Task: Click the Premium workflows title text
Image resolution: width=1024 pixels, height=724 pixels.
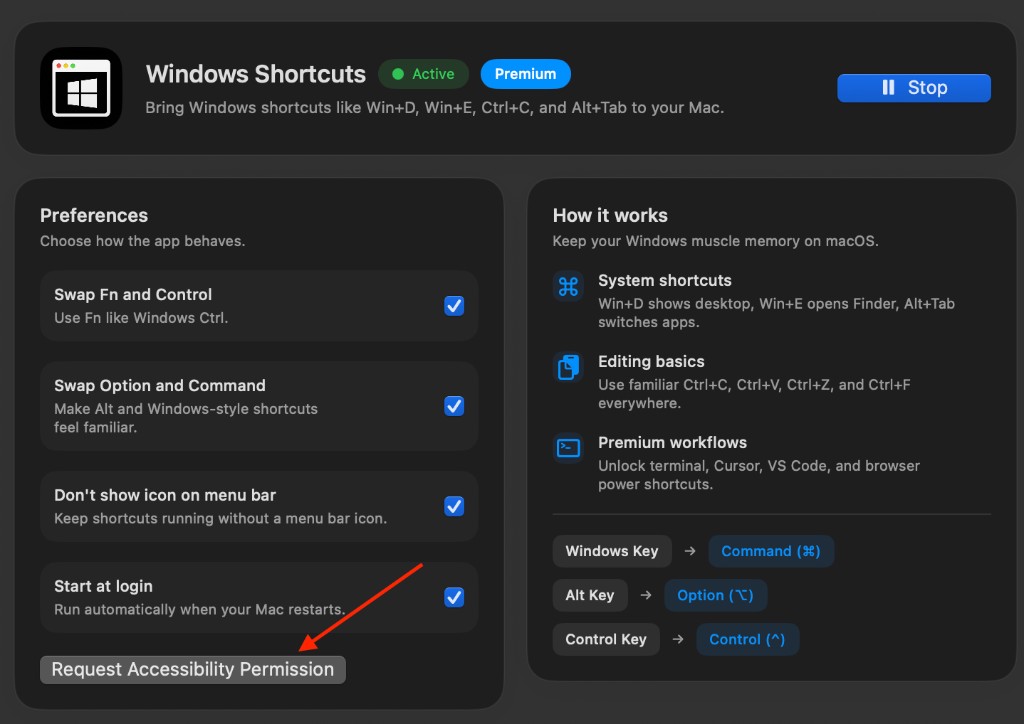Action: [x=673, y=443]
